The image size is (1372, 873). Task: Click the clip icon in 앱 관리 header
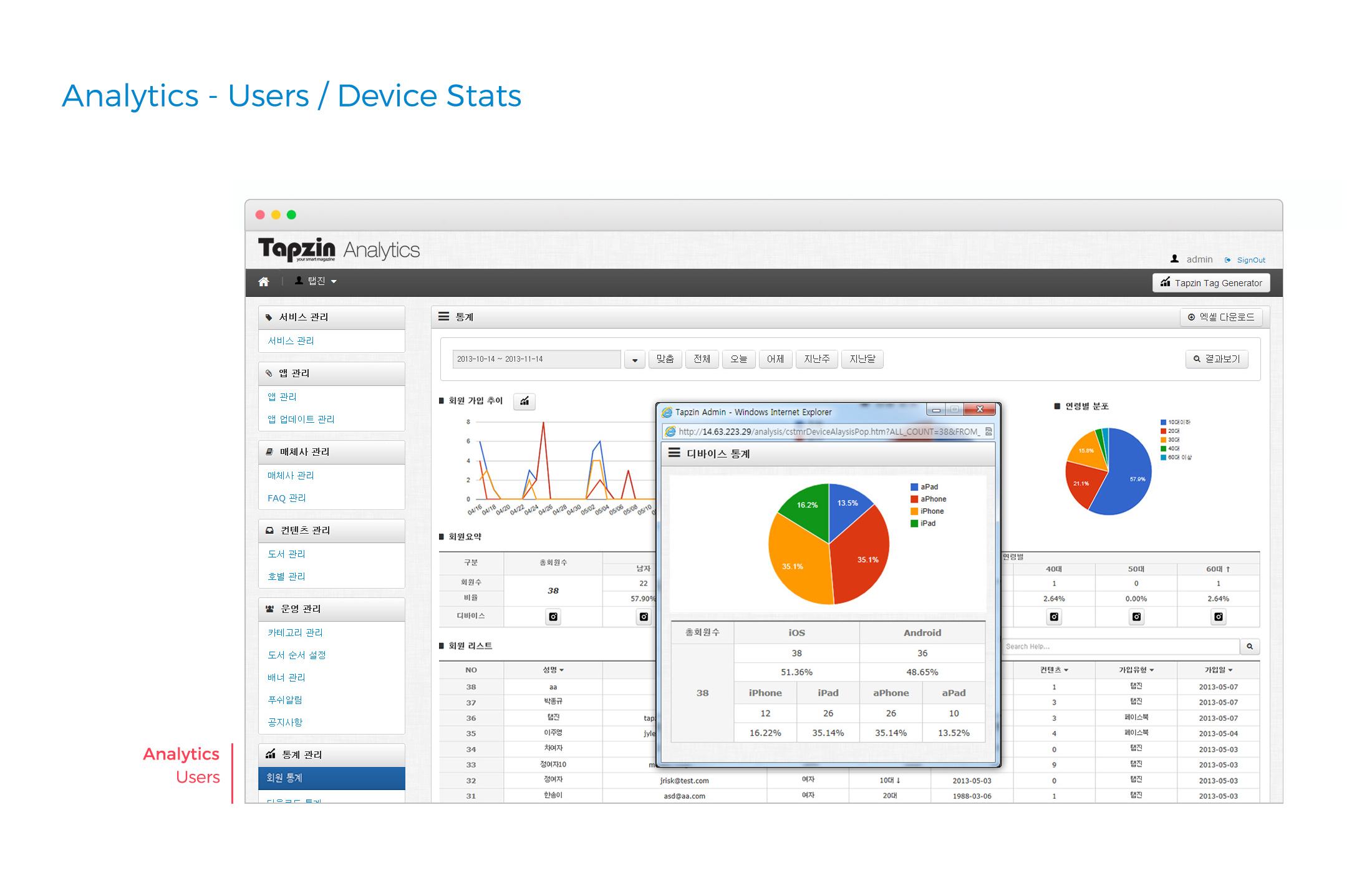click(x=269, y=374)
